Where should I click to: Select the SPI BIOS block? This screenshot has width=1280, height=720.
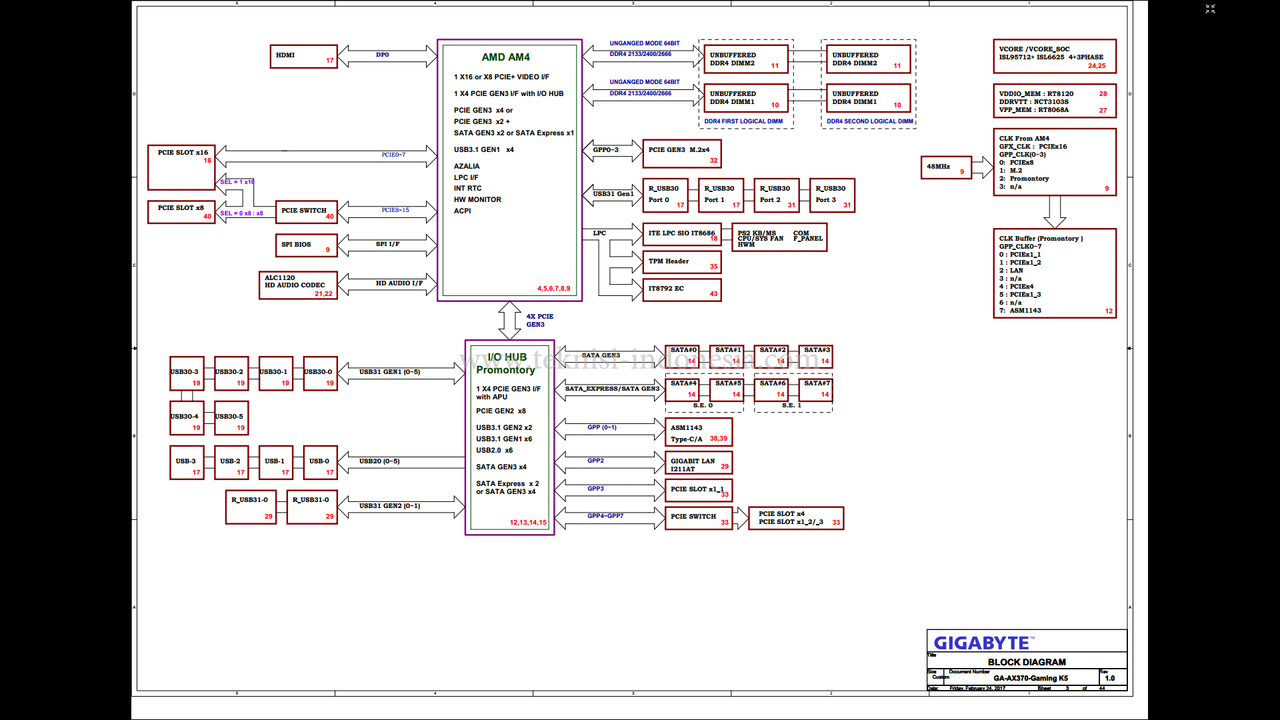point(304,244)
